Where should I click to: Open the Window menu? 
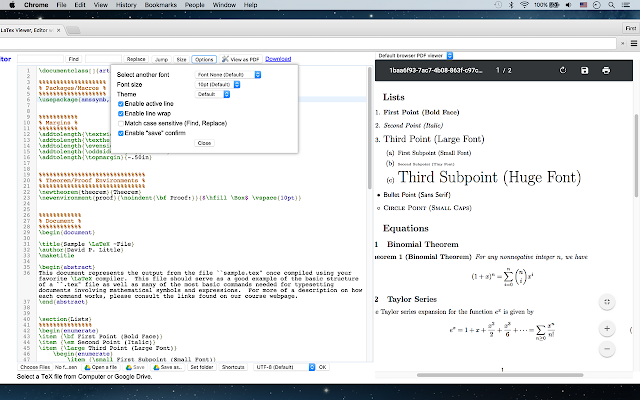224,5
